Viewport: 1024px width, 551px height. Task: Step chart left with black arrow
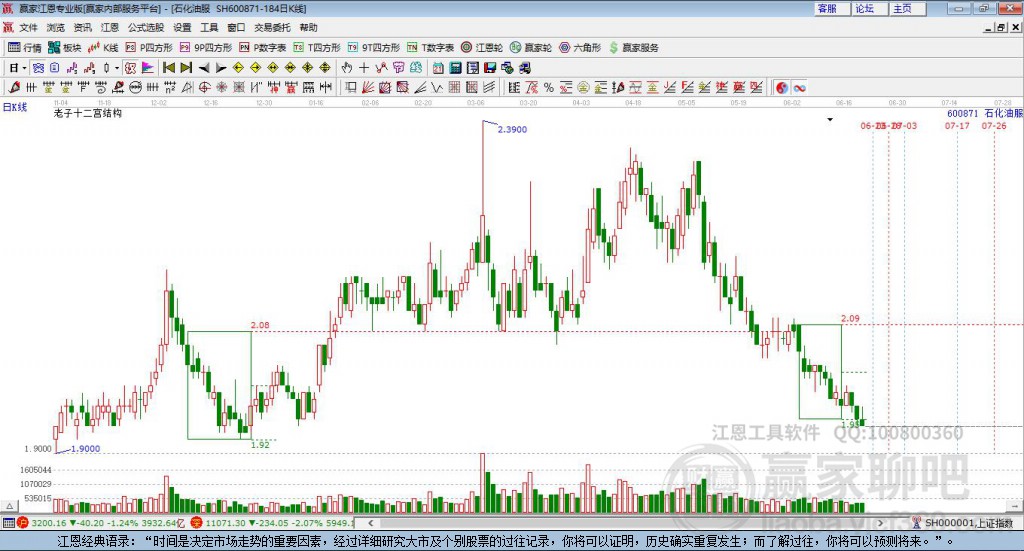click(203, 68)
